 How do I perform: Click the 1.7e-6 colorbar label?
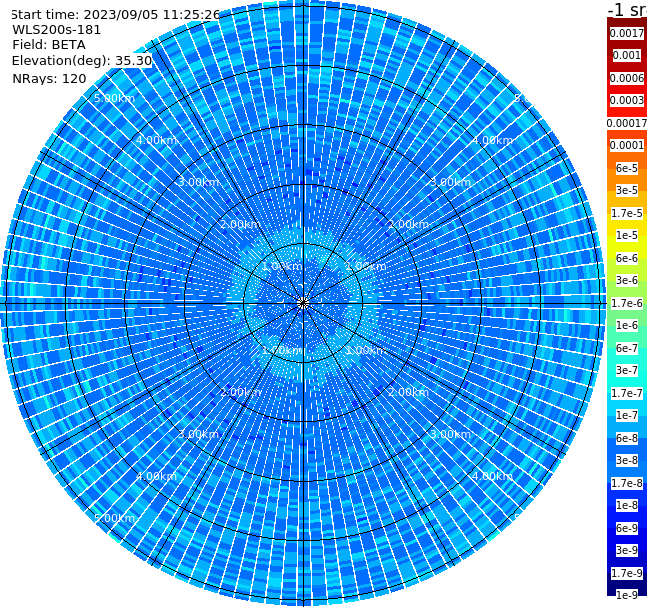[x=627, y=303]
